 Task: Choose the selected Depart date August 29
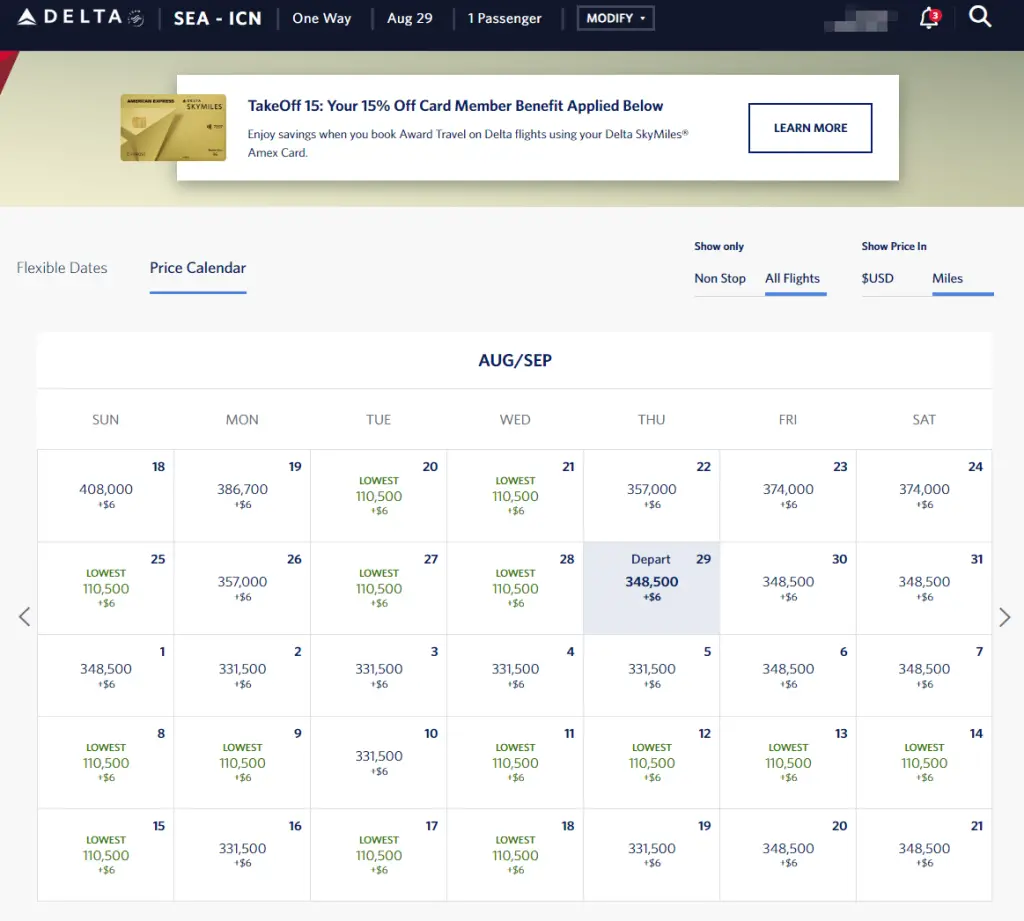click(651, 588)
